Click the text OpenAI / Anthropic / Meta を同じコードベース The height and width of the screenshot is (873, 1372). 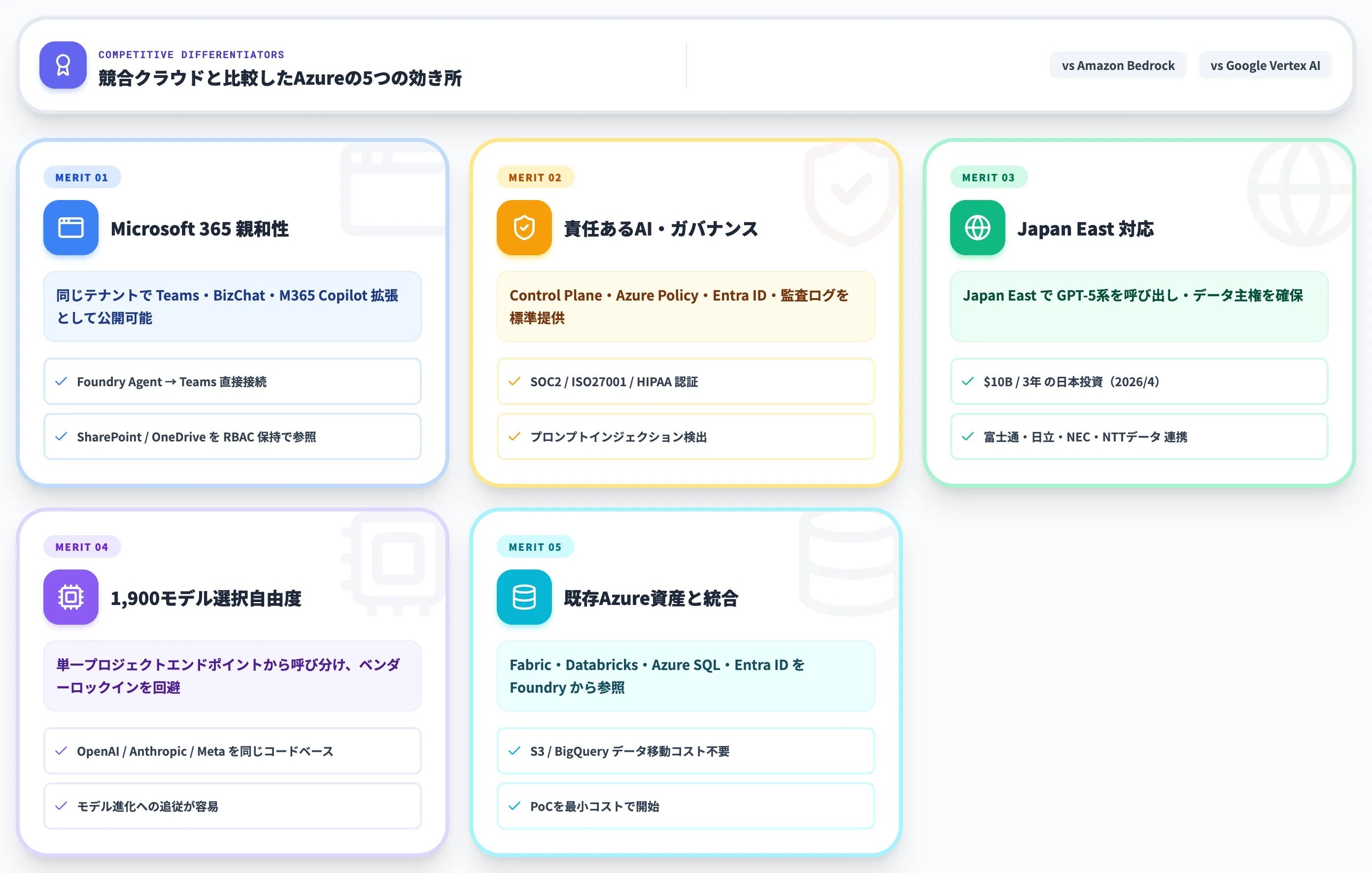point(205,752)
